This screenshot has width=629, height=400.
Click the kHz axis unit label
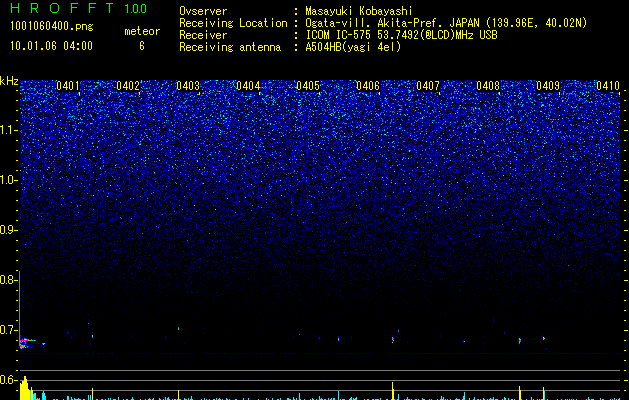click(x=9, y=81)
